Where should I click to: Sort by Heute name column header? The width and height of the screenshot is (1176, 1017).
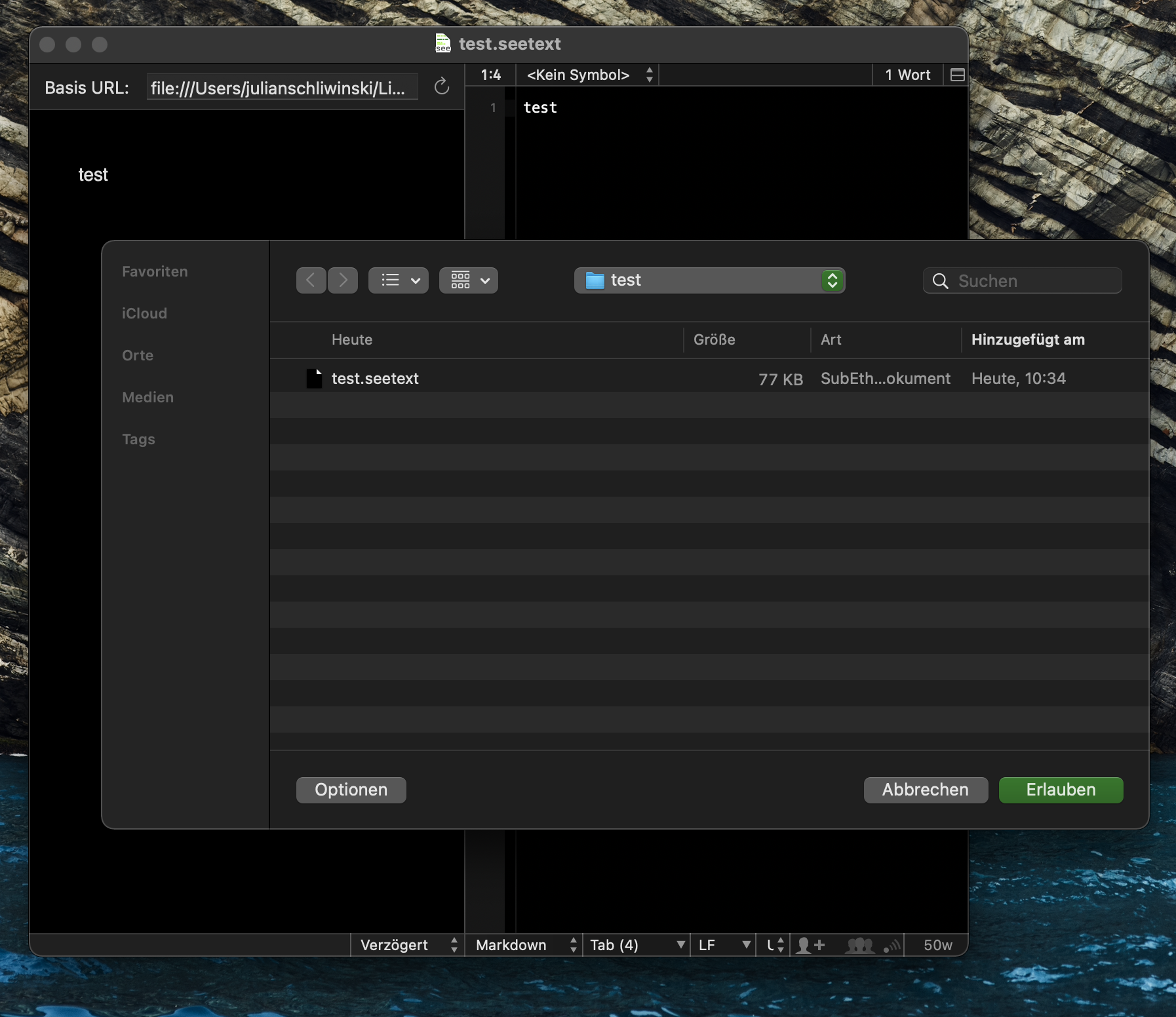click(x=352, y=339)
